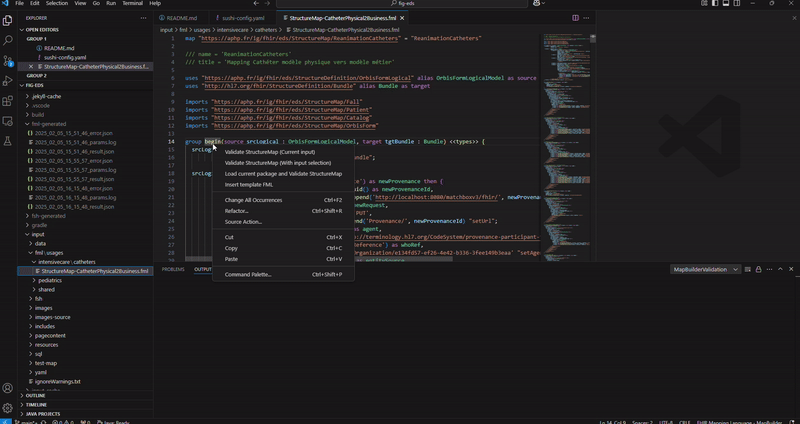Click the split editor right icon
This screenshot has height=424, width=800.
pos(576,18)
